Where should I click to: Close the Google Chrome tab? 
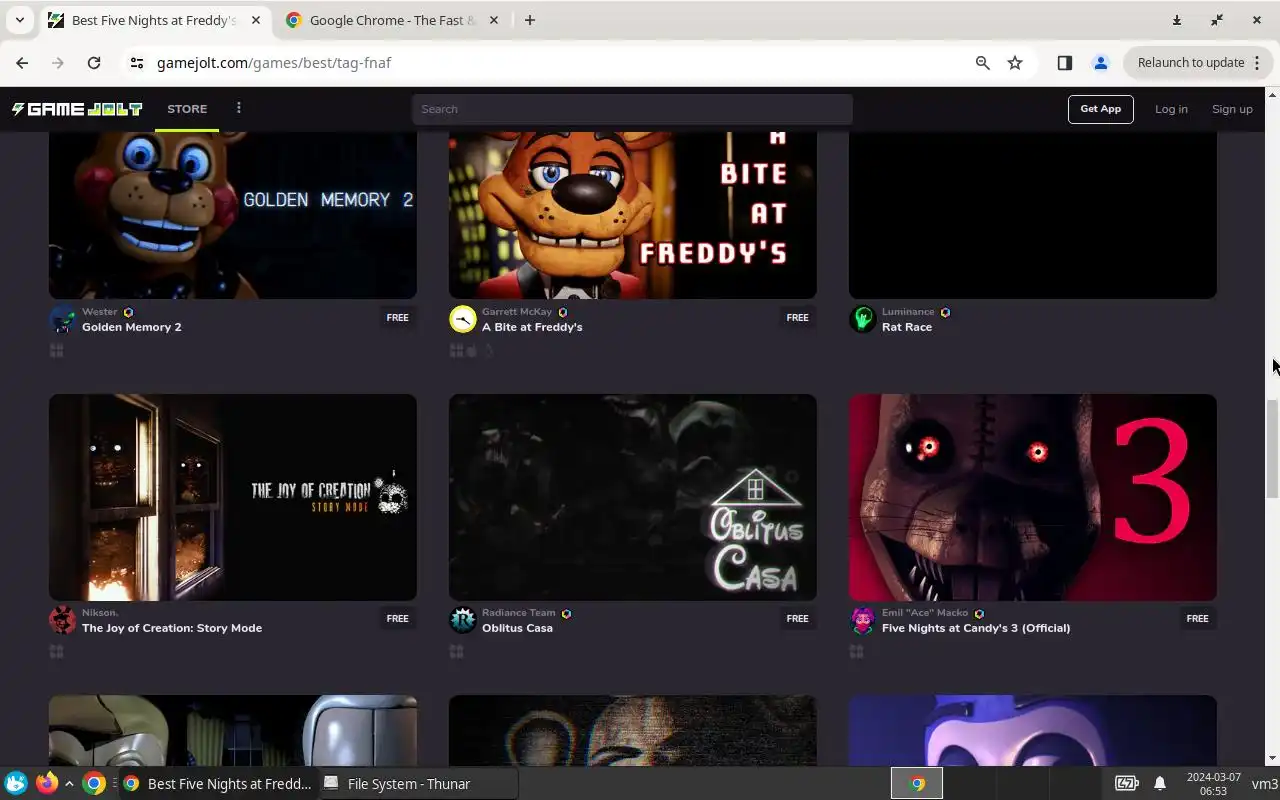(x=493, y=20)
